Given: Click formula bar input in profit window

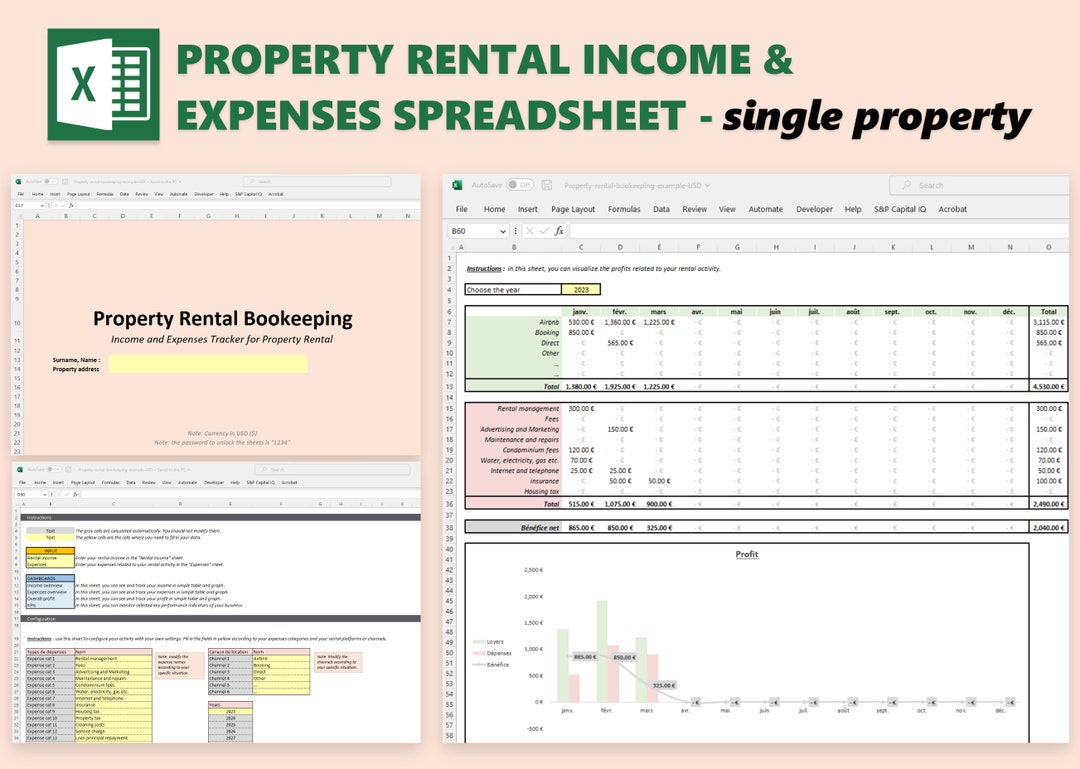Looking at the screenshot, I should 819,231.
